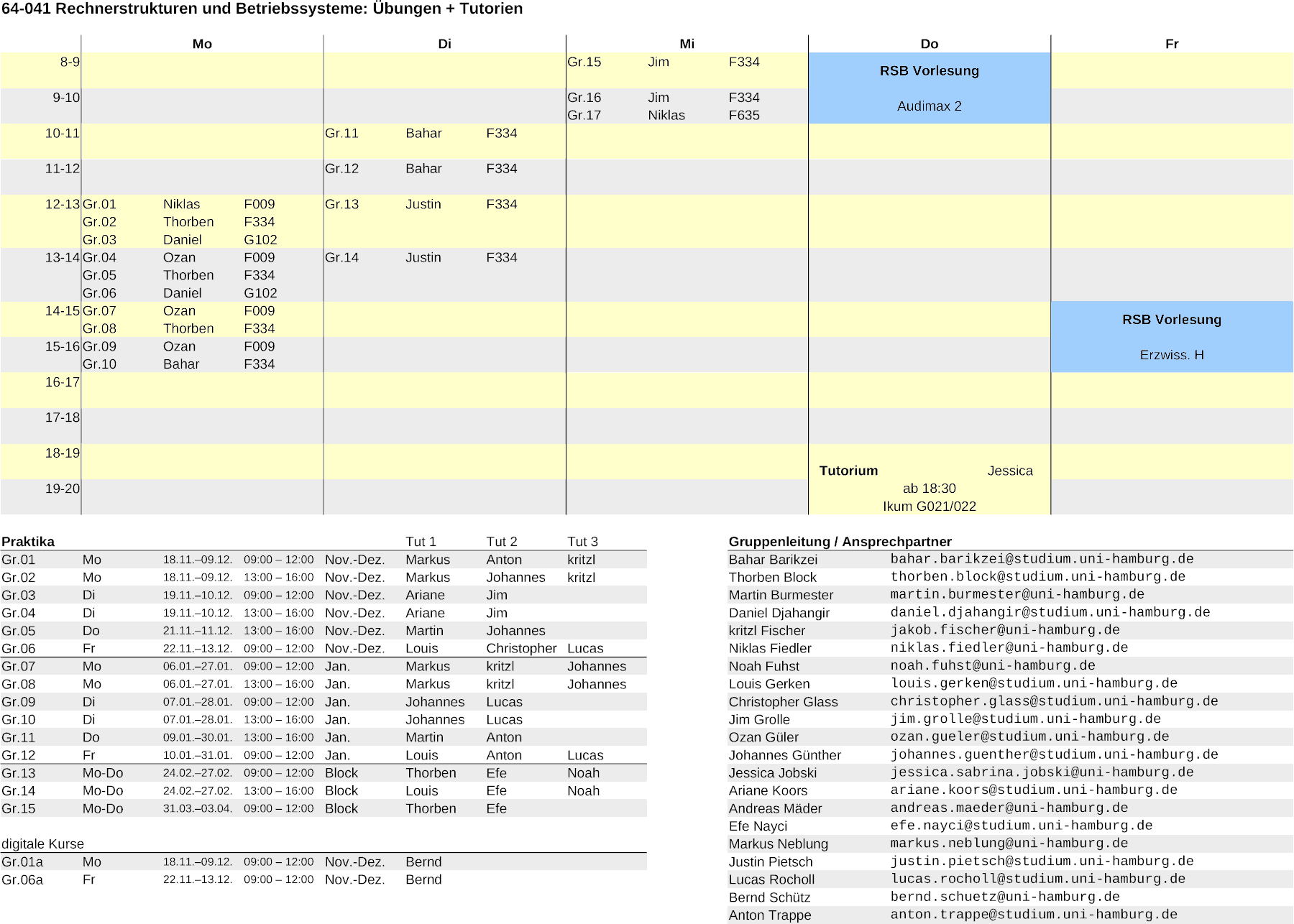The height and width of the screenshot is (924, 1294).
Task: Click email 'jessica.sabrina.jobski@uni-hamburg.de'
Action: tap(1042, 772)
